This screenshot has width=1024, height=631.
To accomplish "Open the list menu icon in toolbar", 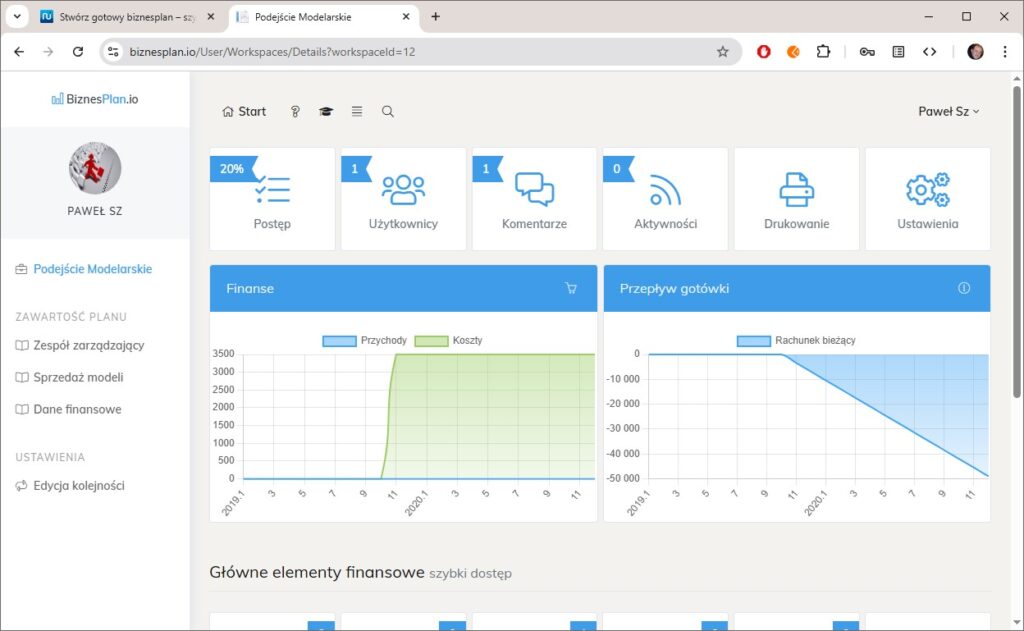I will pos(357,112).
